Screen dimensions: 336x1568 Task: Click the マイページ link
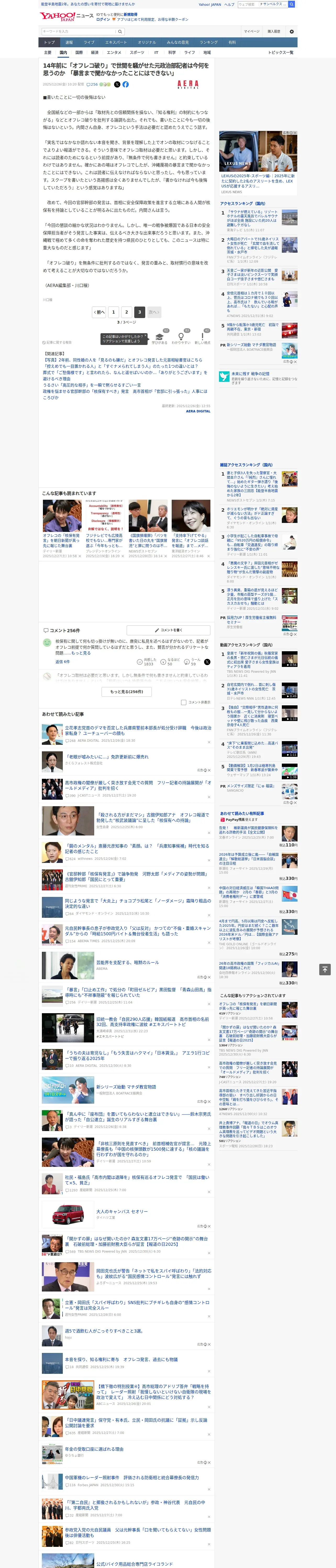click(251, 31)
